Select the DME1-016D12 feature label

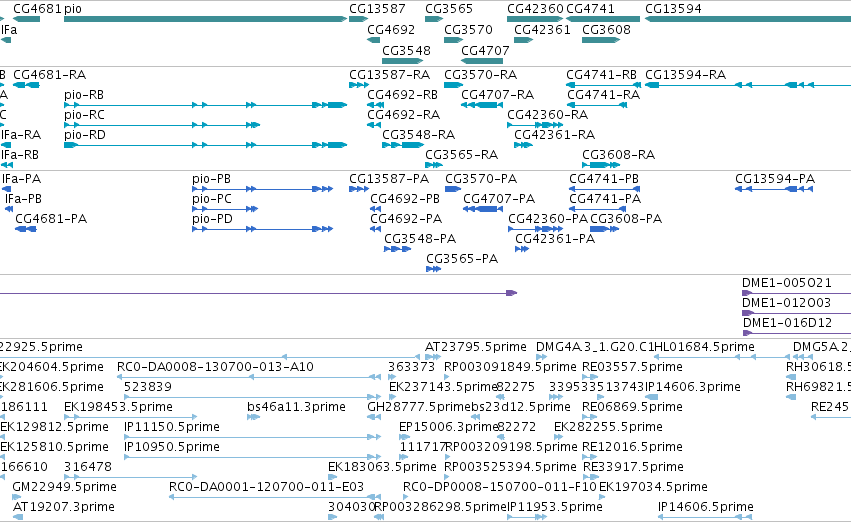788,322
